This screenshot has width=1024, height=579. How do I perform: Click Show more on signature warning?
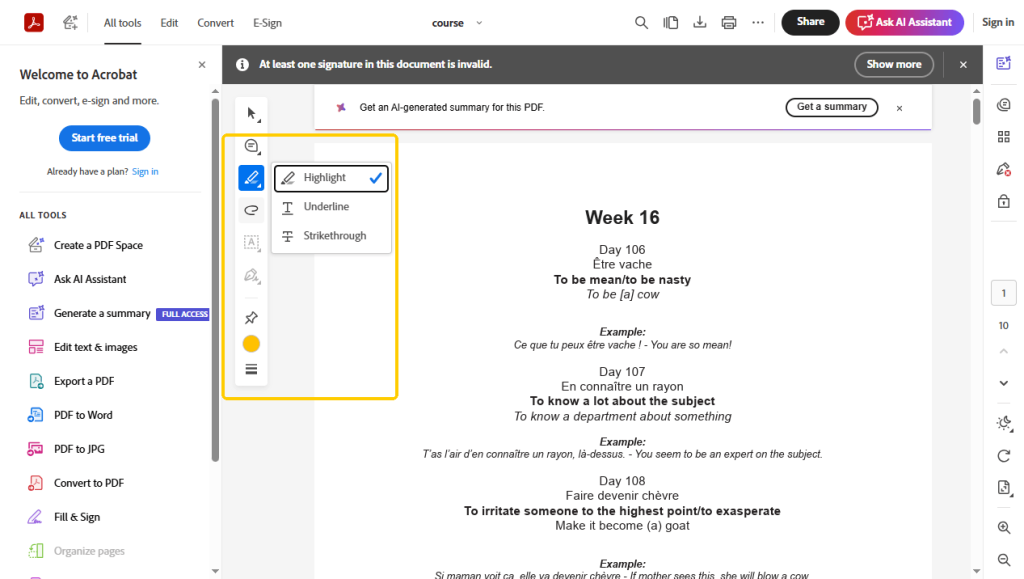(x=893, y=65)
